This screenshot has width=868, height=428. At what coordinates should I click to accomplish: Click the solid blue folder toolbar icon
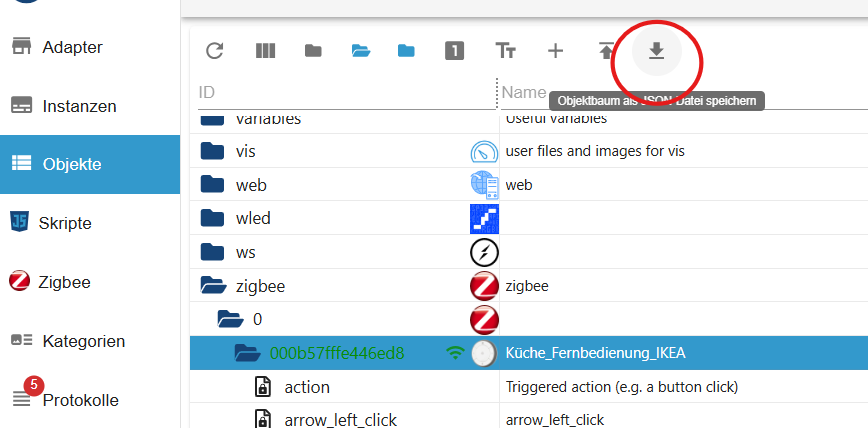point(406,51)
